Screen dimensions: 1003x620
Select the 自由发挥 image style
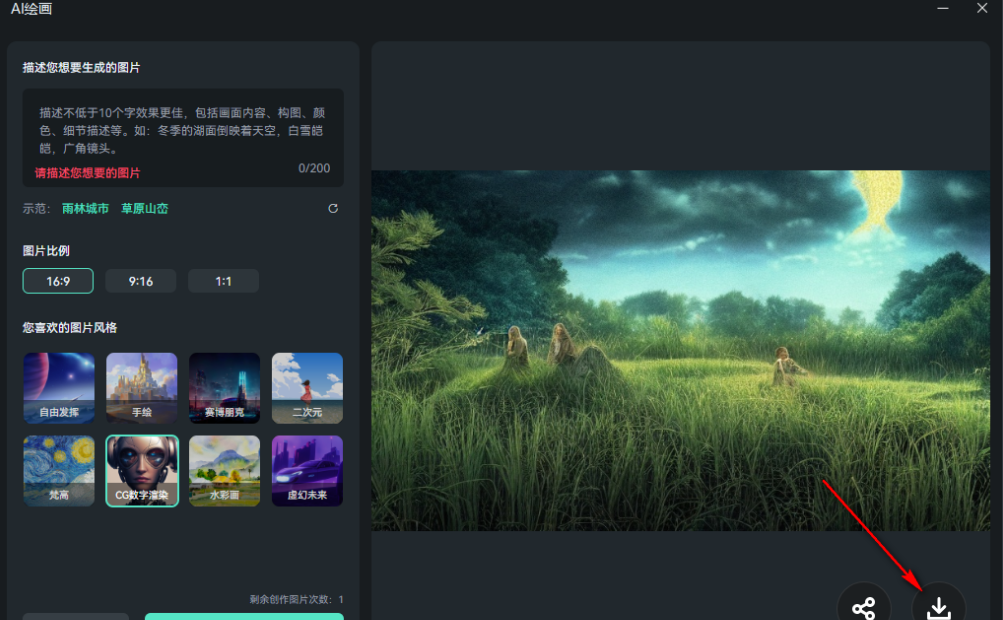pos(58,387)
